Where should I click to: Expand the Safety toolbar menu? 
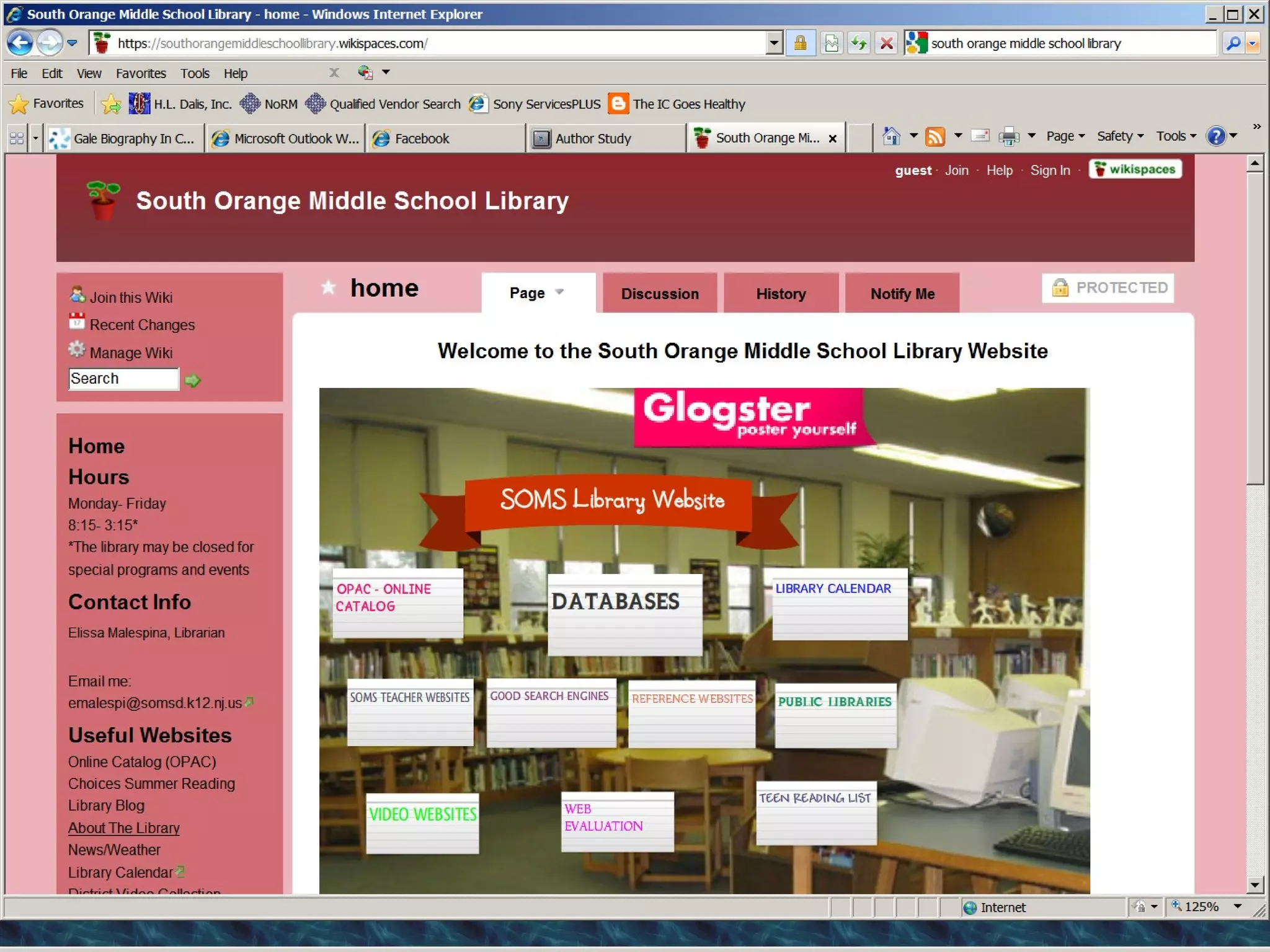(x=1119, y=136)
